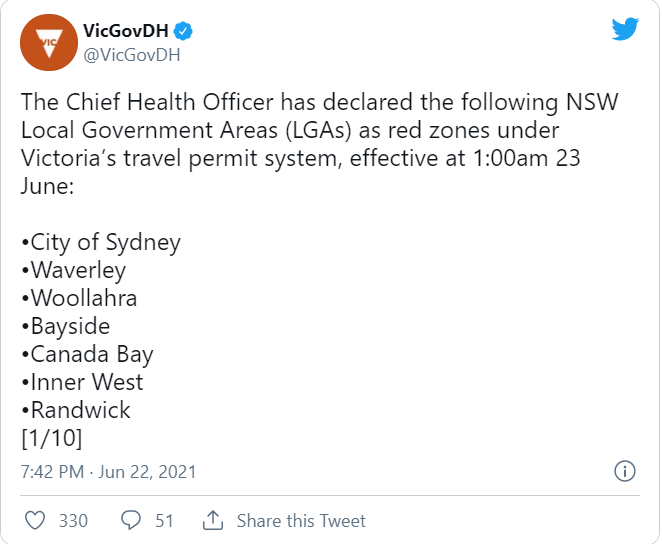Click the City of Sydney list item

coord(101,243)
